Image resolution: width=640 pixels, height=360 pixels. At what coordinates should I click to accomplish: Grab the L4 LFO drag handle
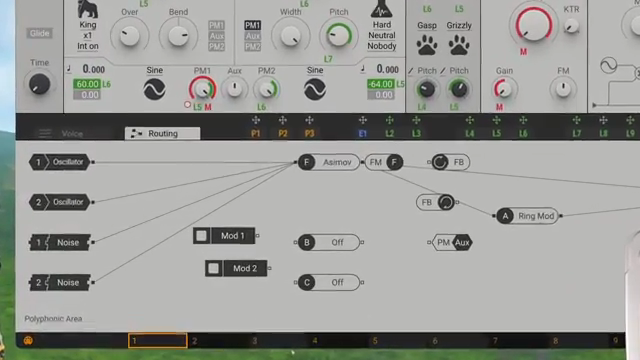(470, 120)
